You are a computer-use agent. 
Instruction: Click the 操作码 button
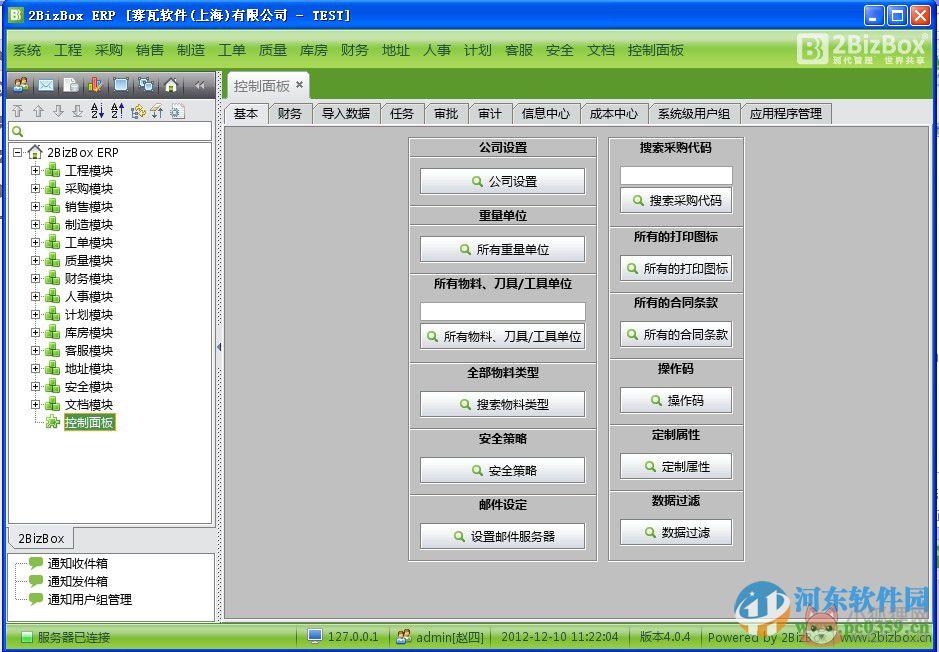click(676, 400)
